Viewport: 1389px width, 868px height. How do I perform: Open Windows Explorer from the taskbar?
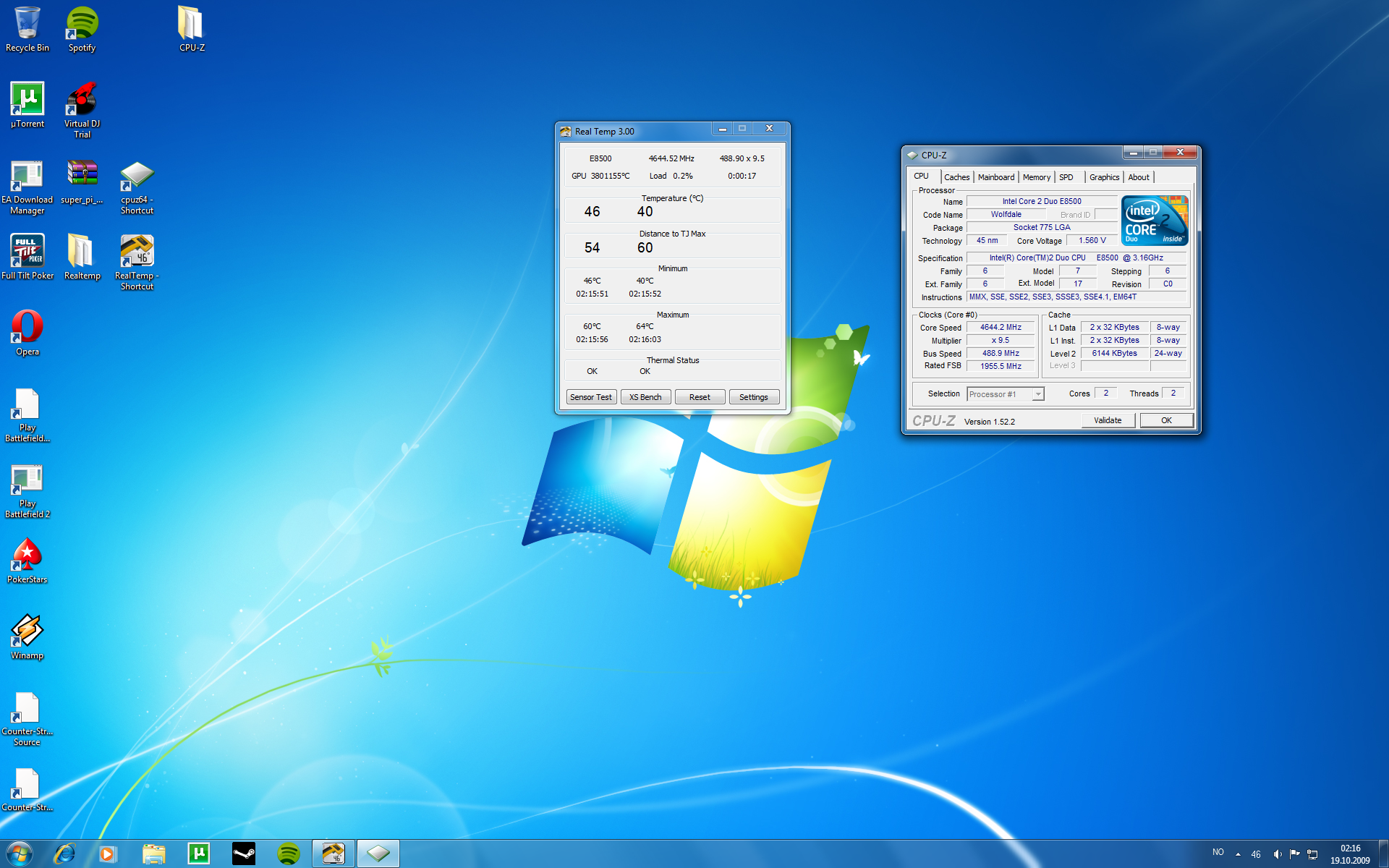coord(153,854)
